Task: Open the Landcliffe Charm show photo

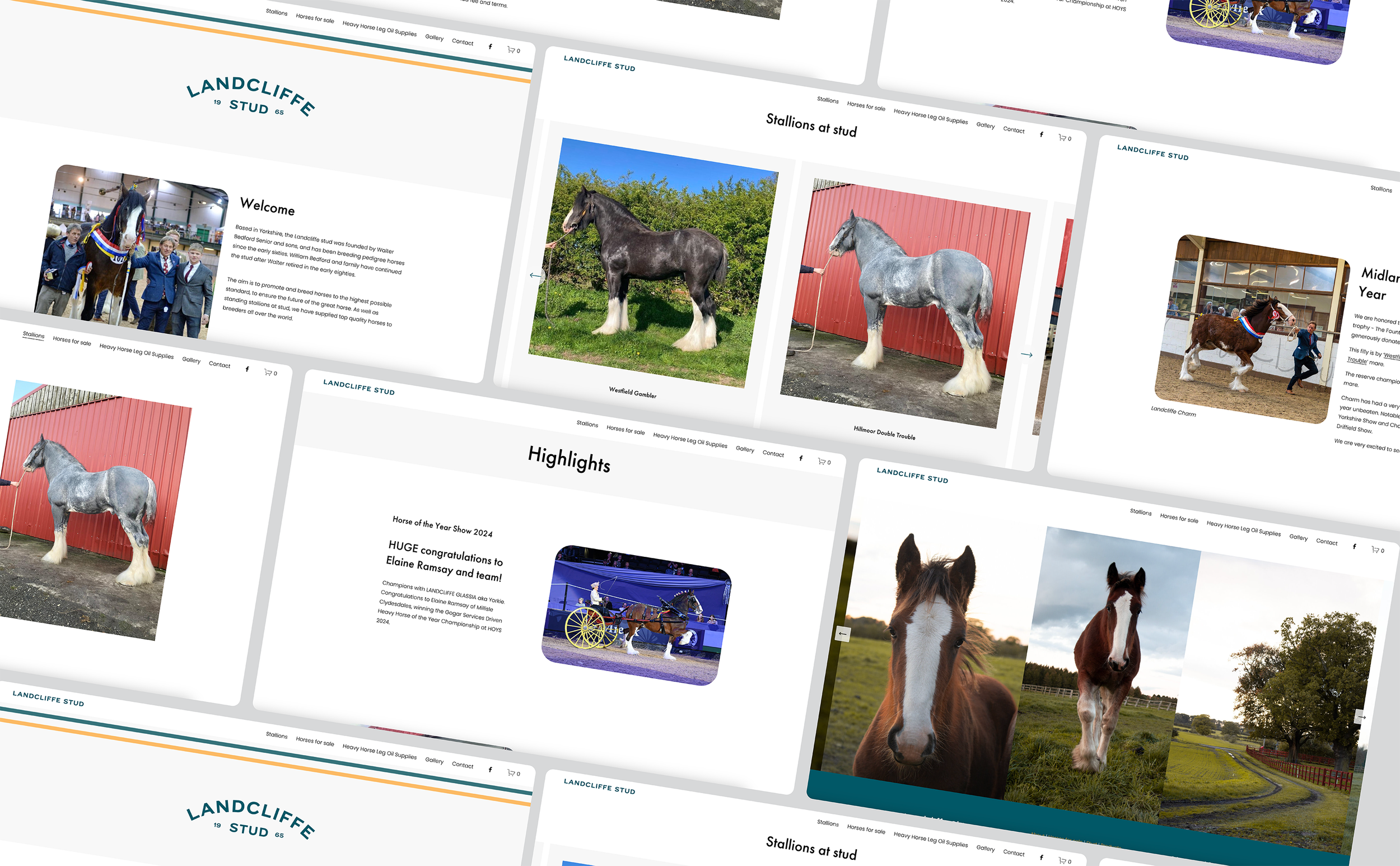Action: 1250,329
